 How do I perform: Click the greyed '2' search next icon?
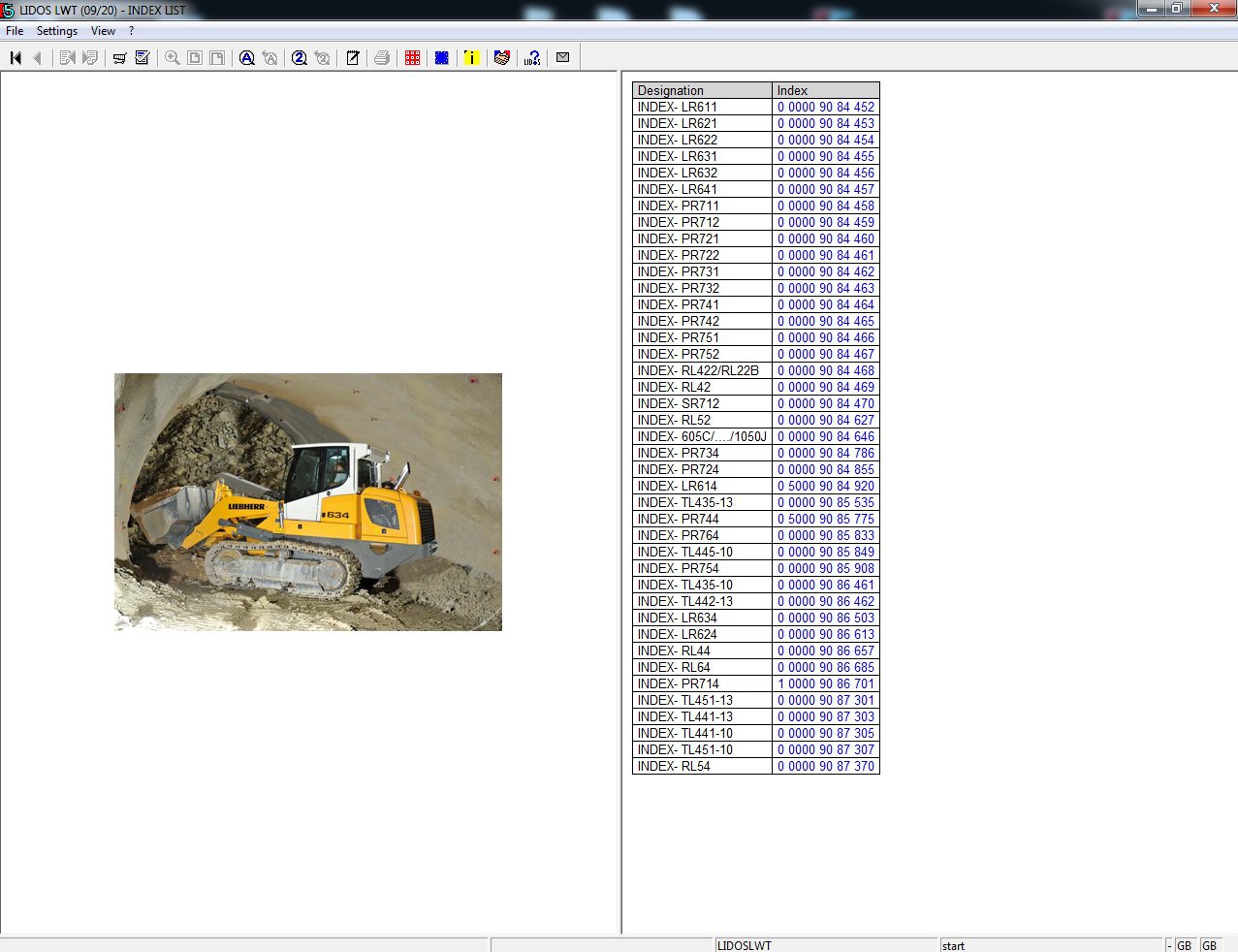click(322, 58)
